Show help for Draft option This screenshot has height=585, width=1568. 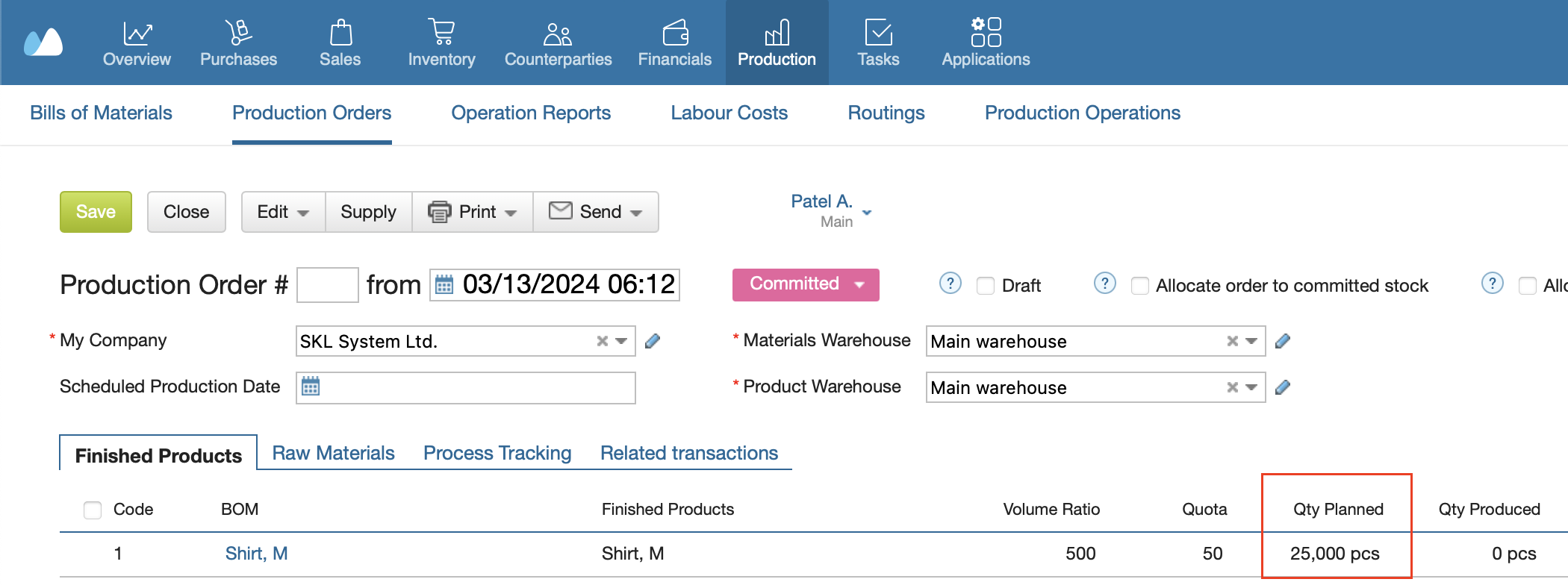point(950,284)
